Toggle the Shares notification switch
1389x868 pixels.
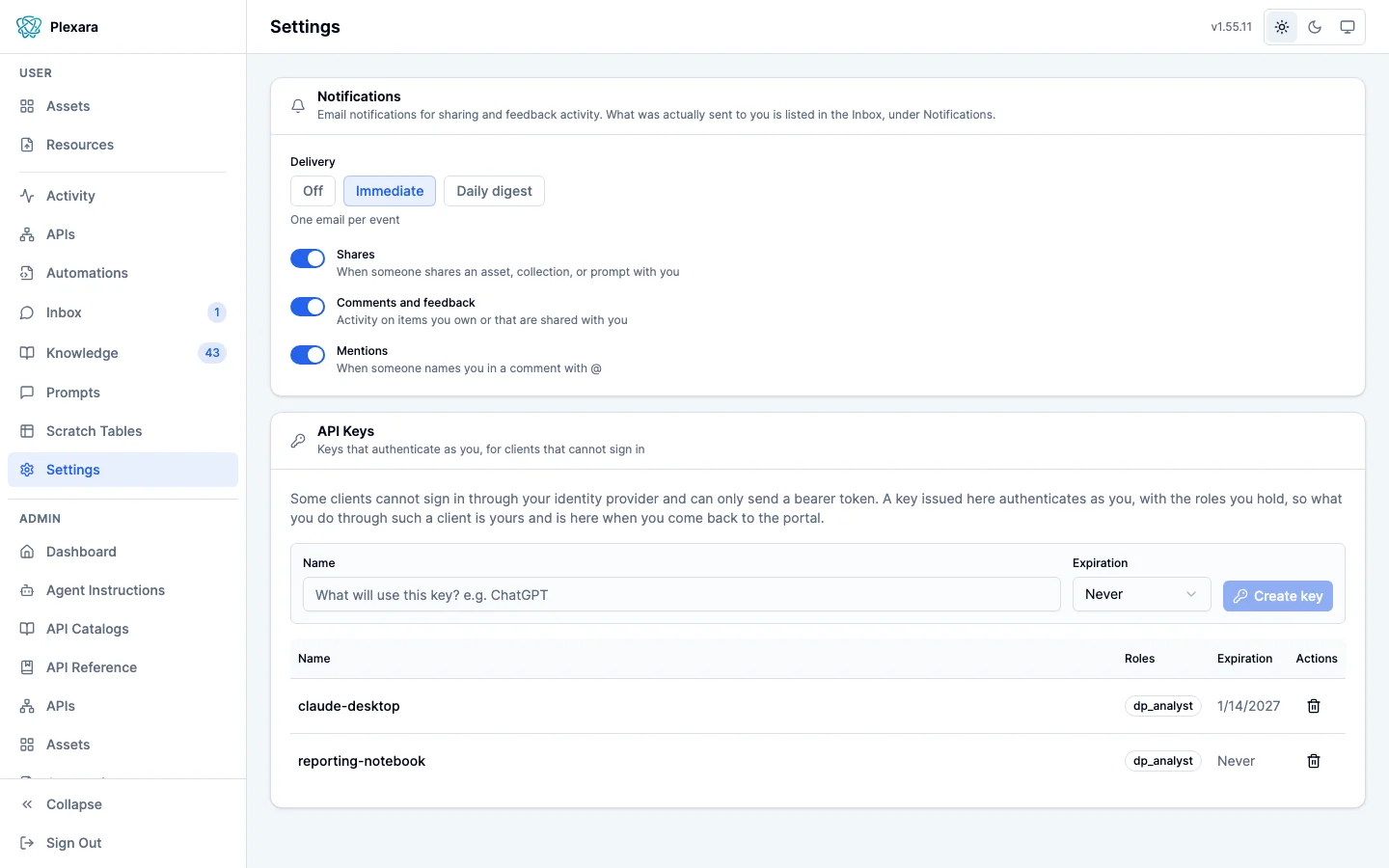(x=308, y=258)
